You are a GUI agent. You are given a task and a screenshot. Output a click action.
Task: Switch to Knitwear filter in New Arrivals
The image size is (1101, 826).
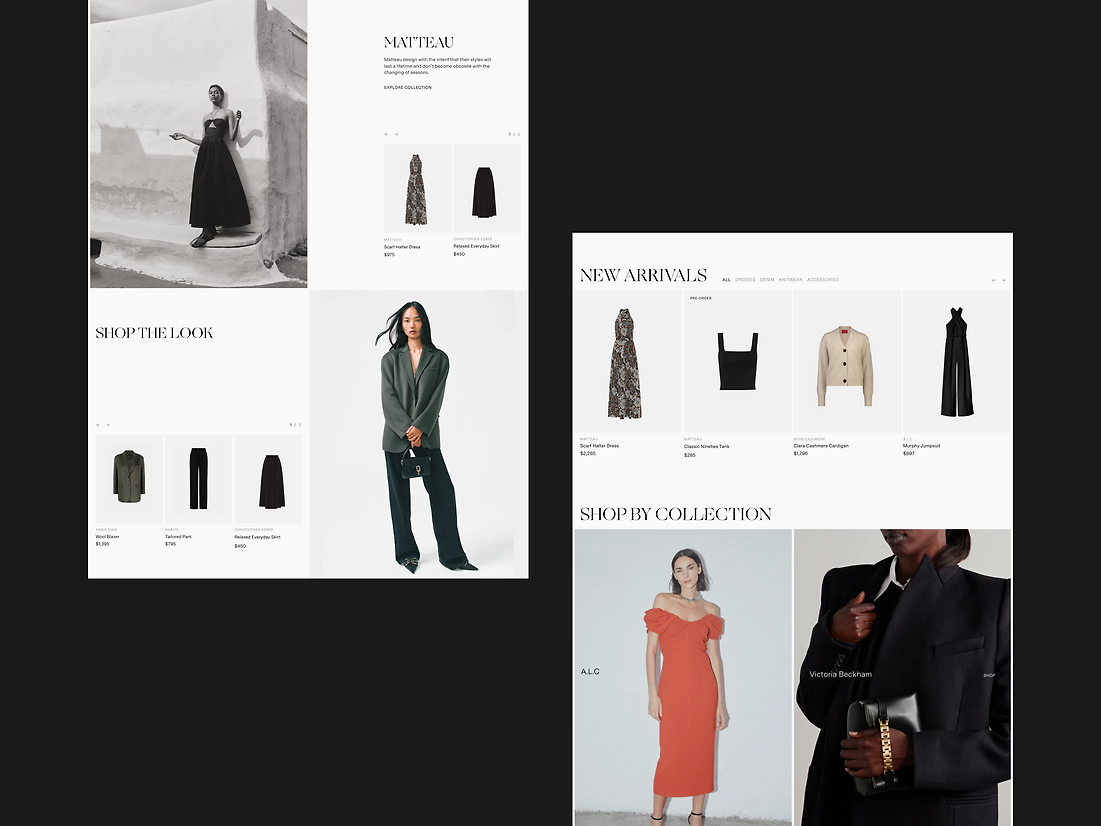pyautogui.click(x=791, y=280)
